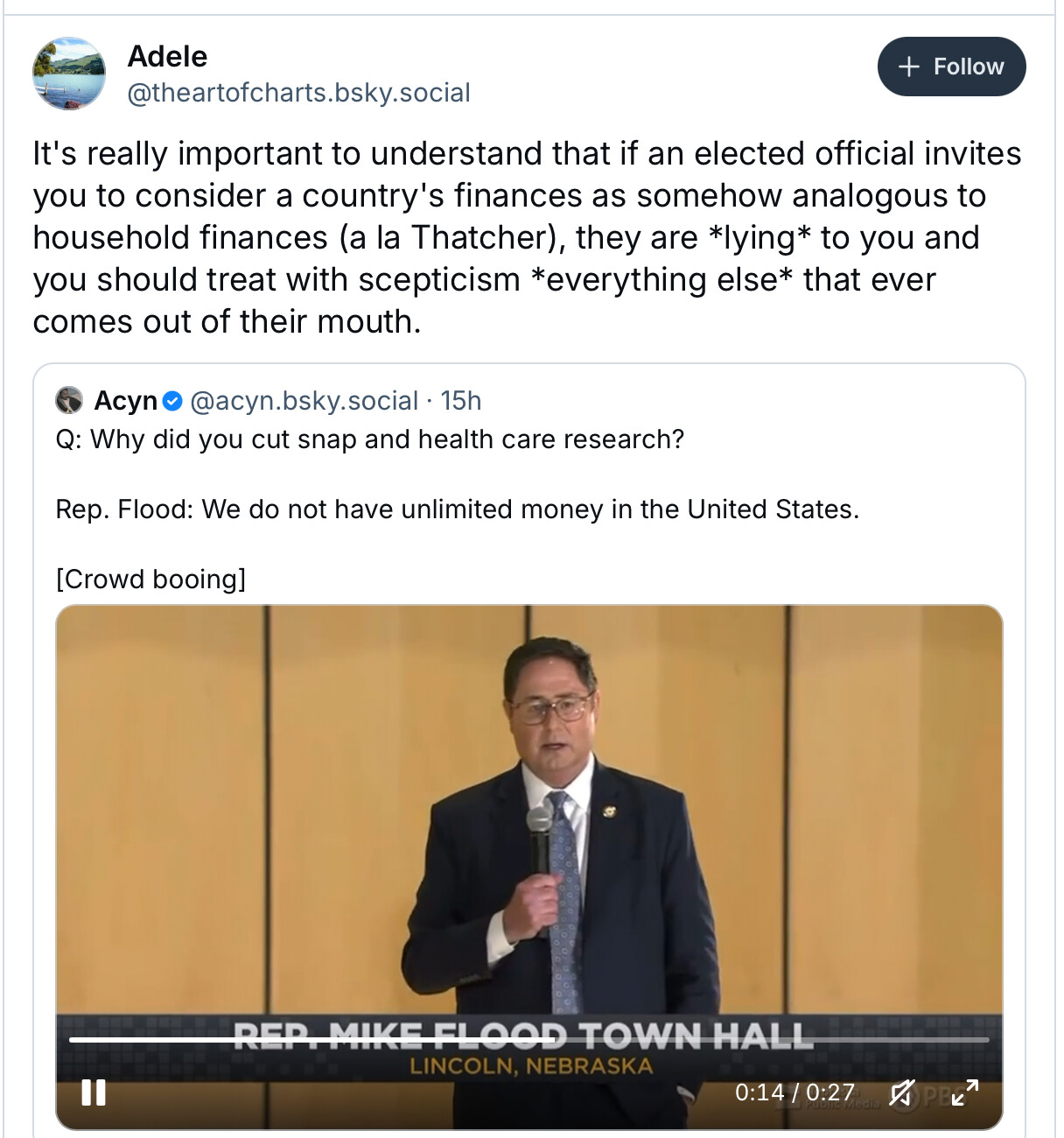The height and width of the screenshot is (1138, 1064).
Task: Open the 15h timestamp of quoted post
Action: point(461,401)
